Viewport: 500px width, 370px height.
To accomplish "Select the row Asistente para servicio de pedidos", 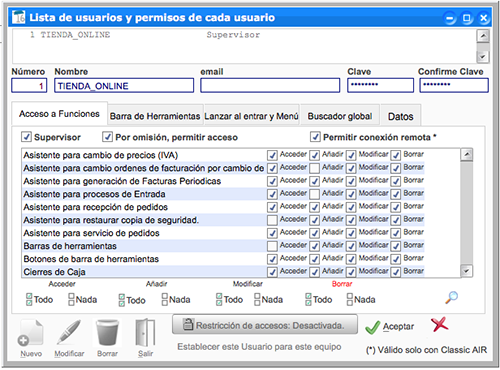I will (223, 233).
